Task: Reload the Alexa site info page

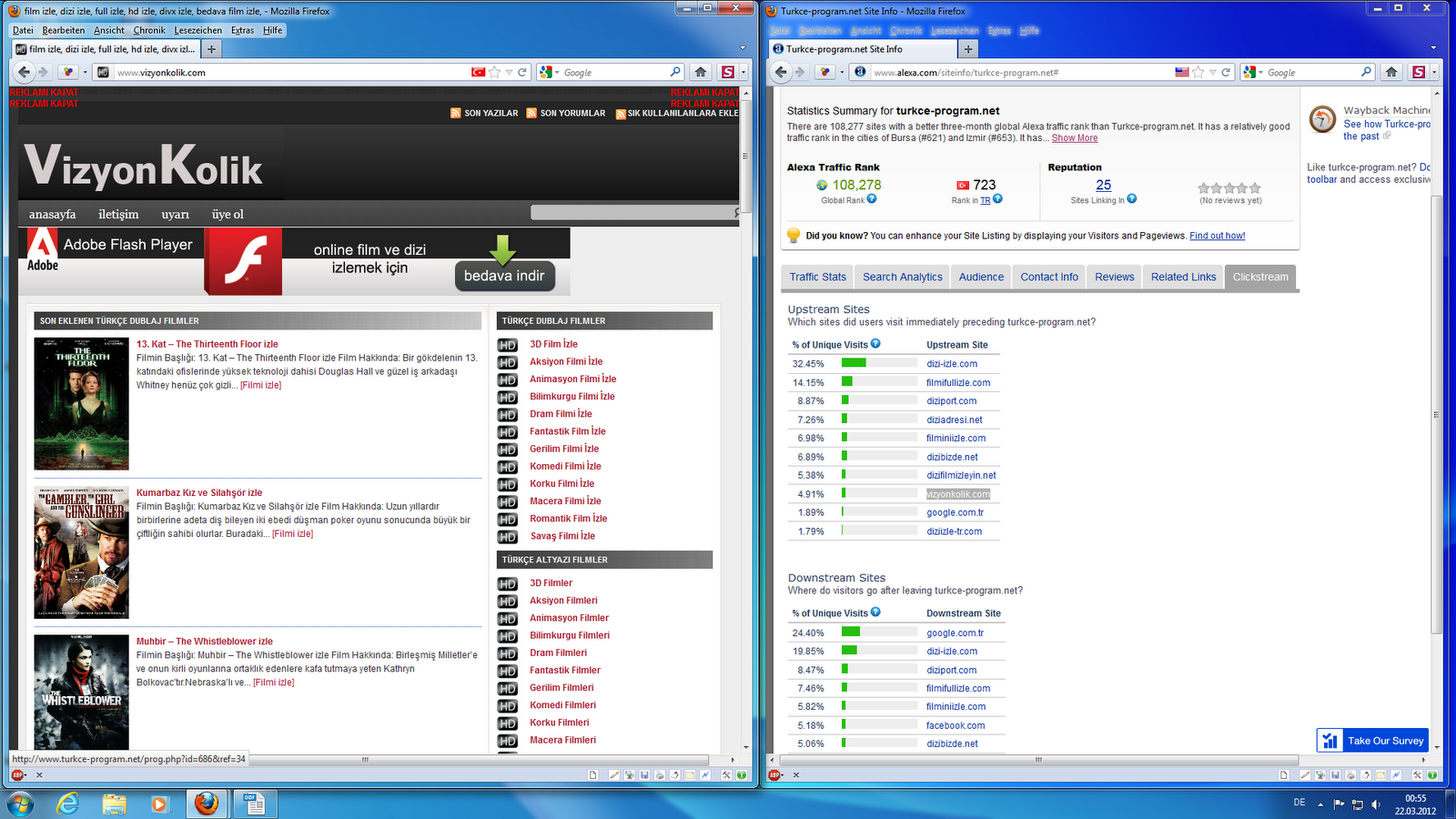Action: coord(1226,72)
